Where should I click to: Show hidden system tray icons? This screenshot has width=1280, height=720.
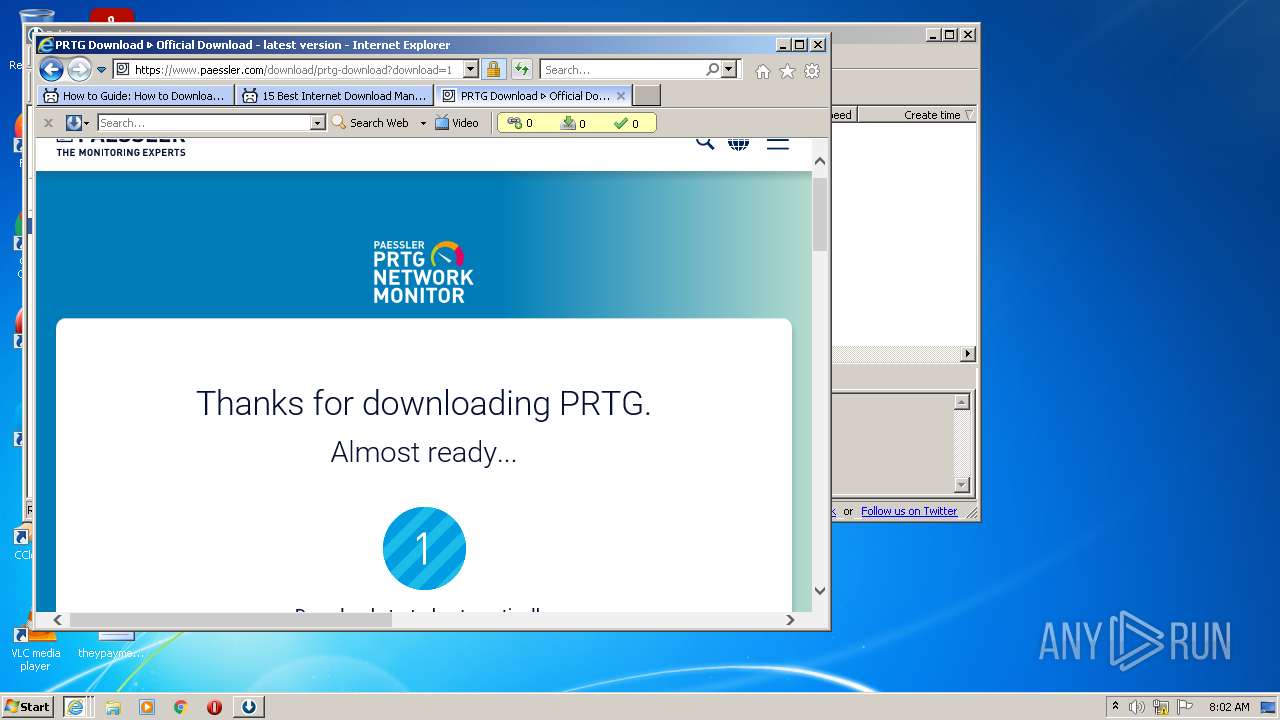1115,707
